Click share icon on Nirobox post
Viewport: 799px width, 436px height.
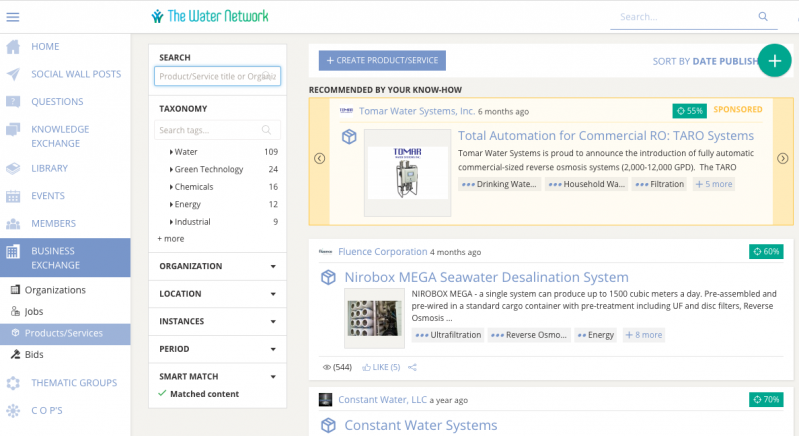[x=412, y=367]
